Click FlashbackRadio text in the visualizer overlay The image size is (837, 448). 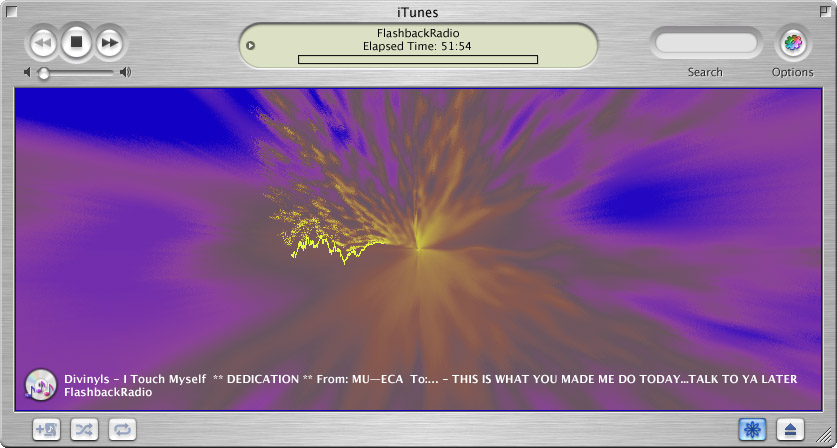tap(108, 392)
